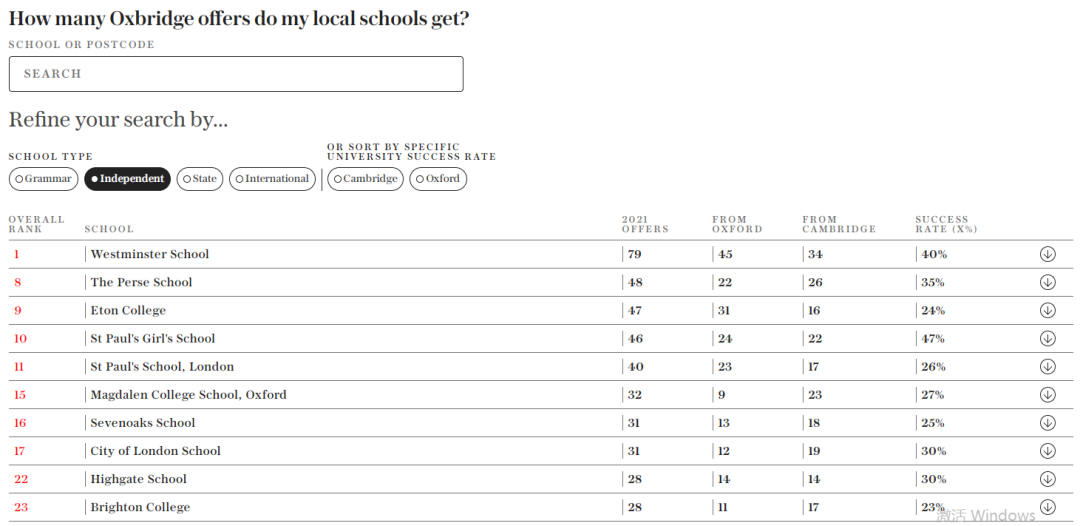Toggle the Independent school type filter

(x=127, y=179)
